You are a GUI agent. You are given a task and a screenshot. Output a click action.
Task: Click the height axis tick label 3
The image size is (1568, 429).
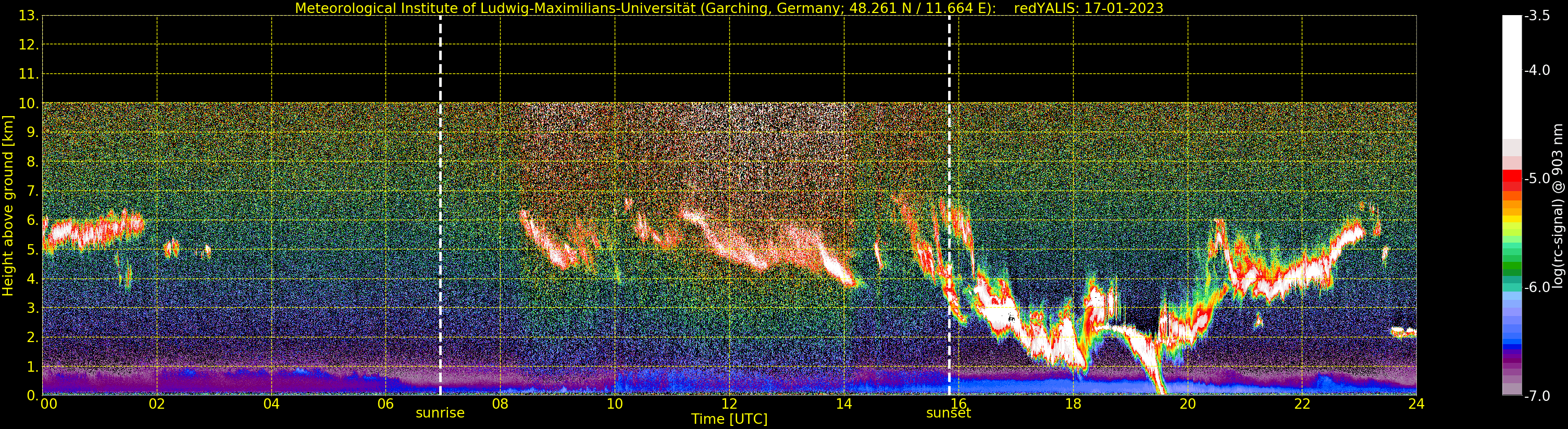pyautogui.click(x=32, y=308)
